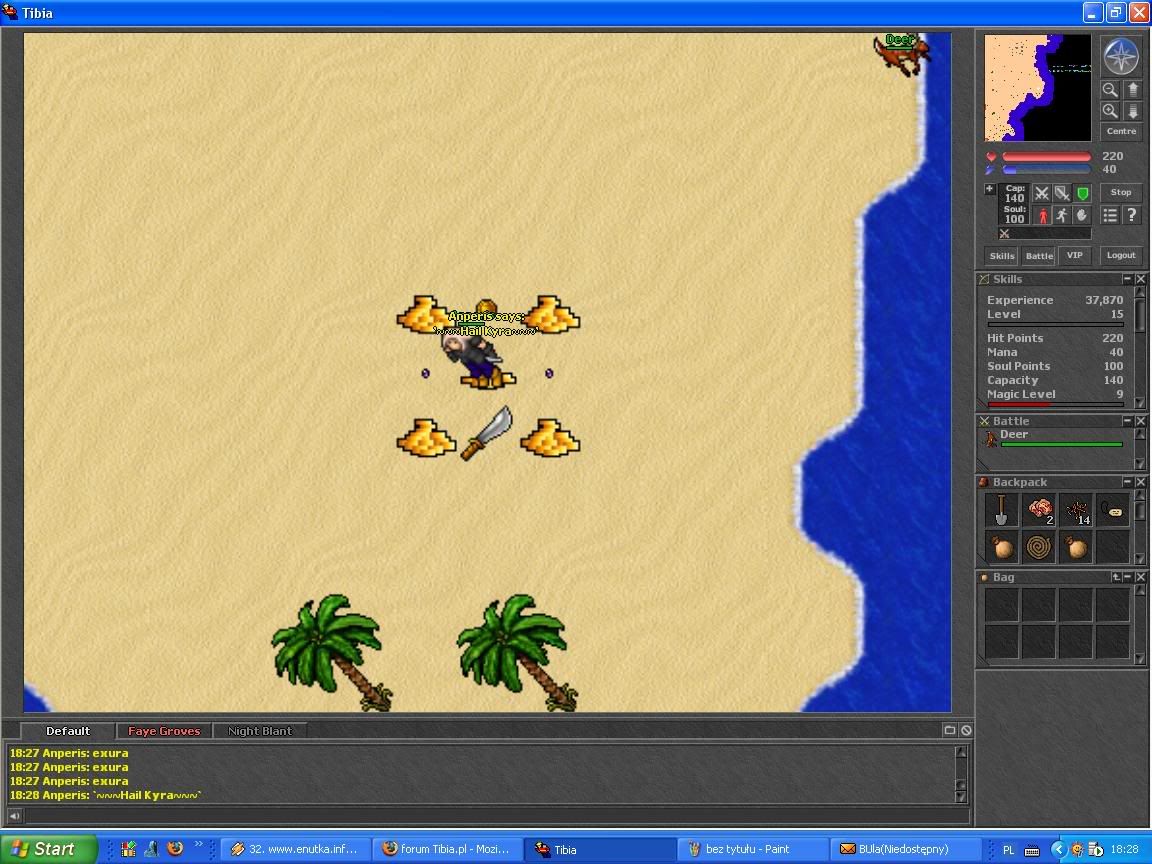
Task: Click the Backpack scroll-down arrow
Action: [x=1140, y=559]
